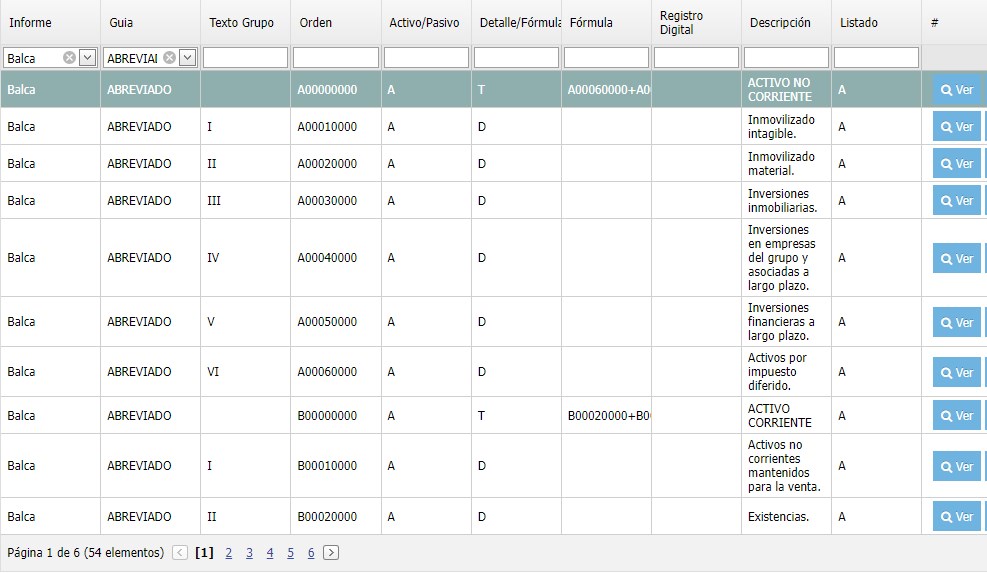Navigate to page 4 in pager
The width and height of the screenshot is (987, 573).
pos(270,553)
